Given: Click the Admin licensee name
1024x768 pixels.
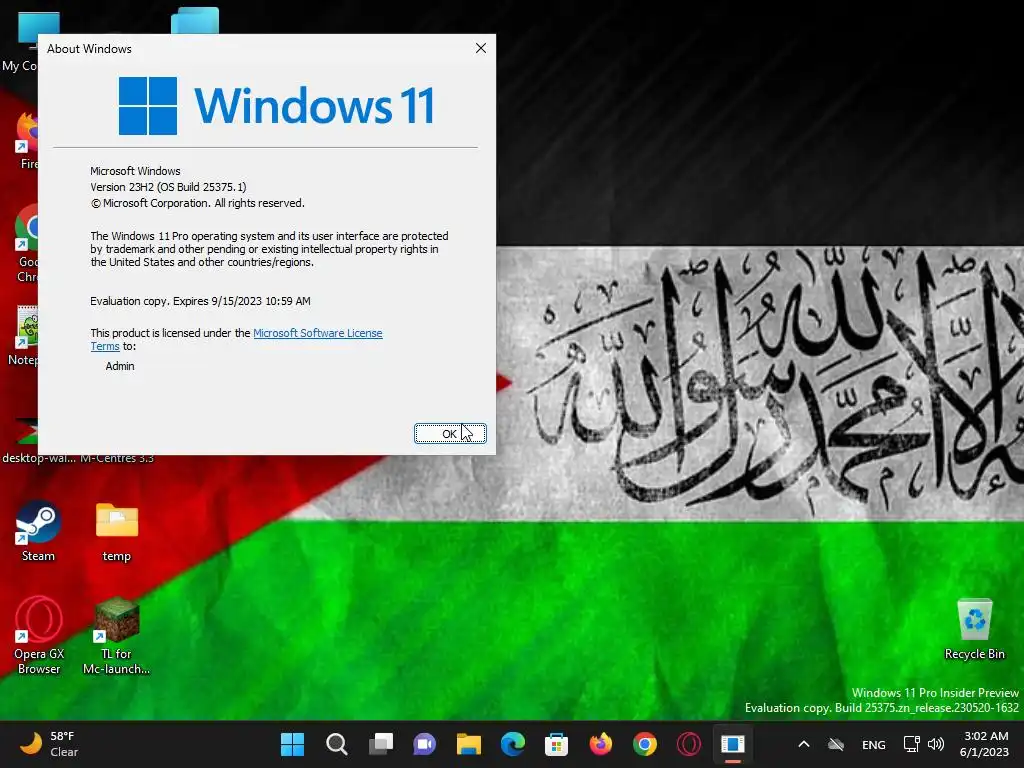Looking at the screenshot, I should point(120,366).
